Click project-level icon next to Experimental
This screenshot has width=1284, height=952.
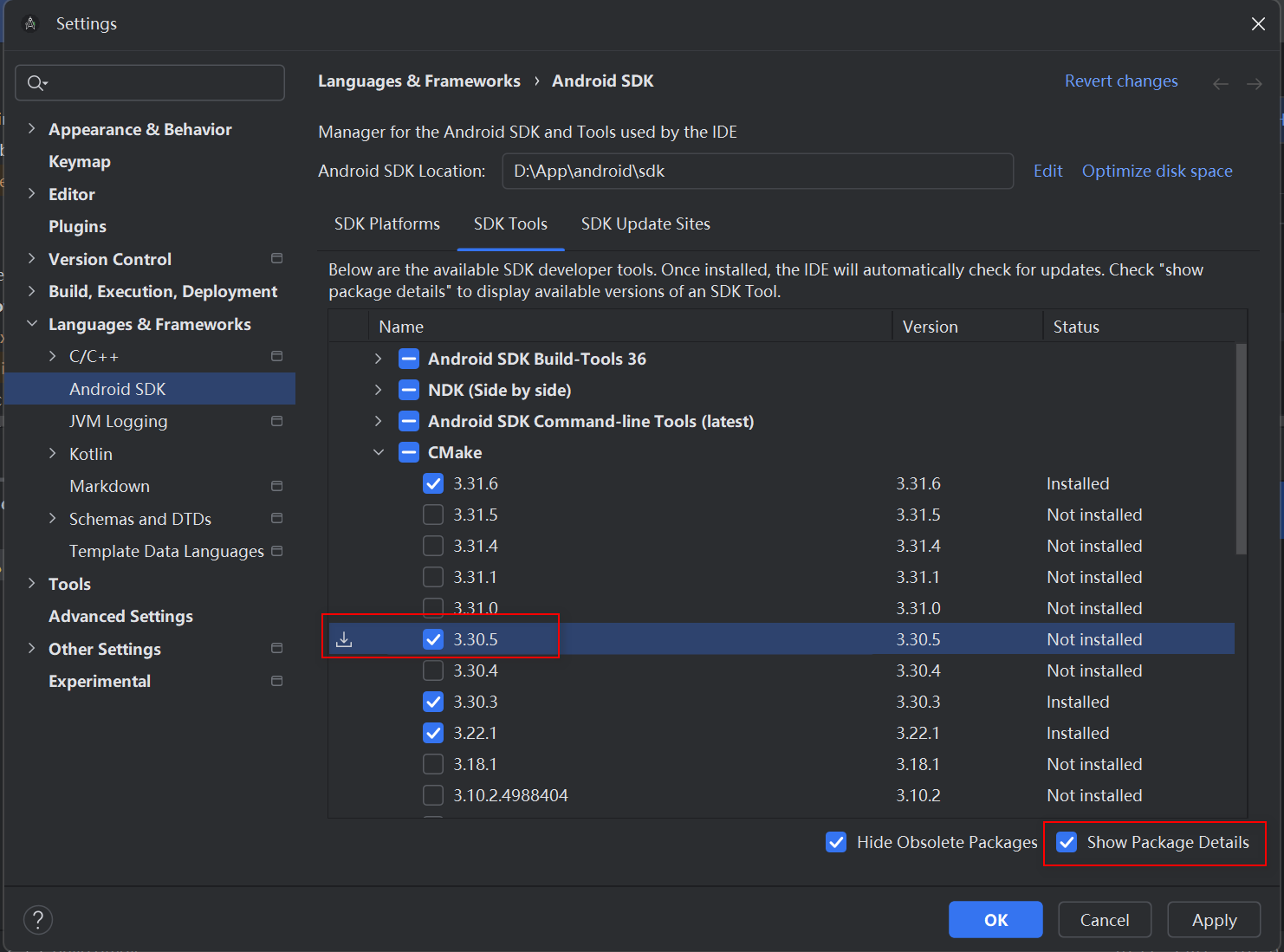(277, 681)
